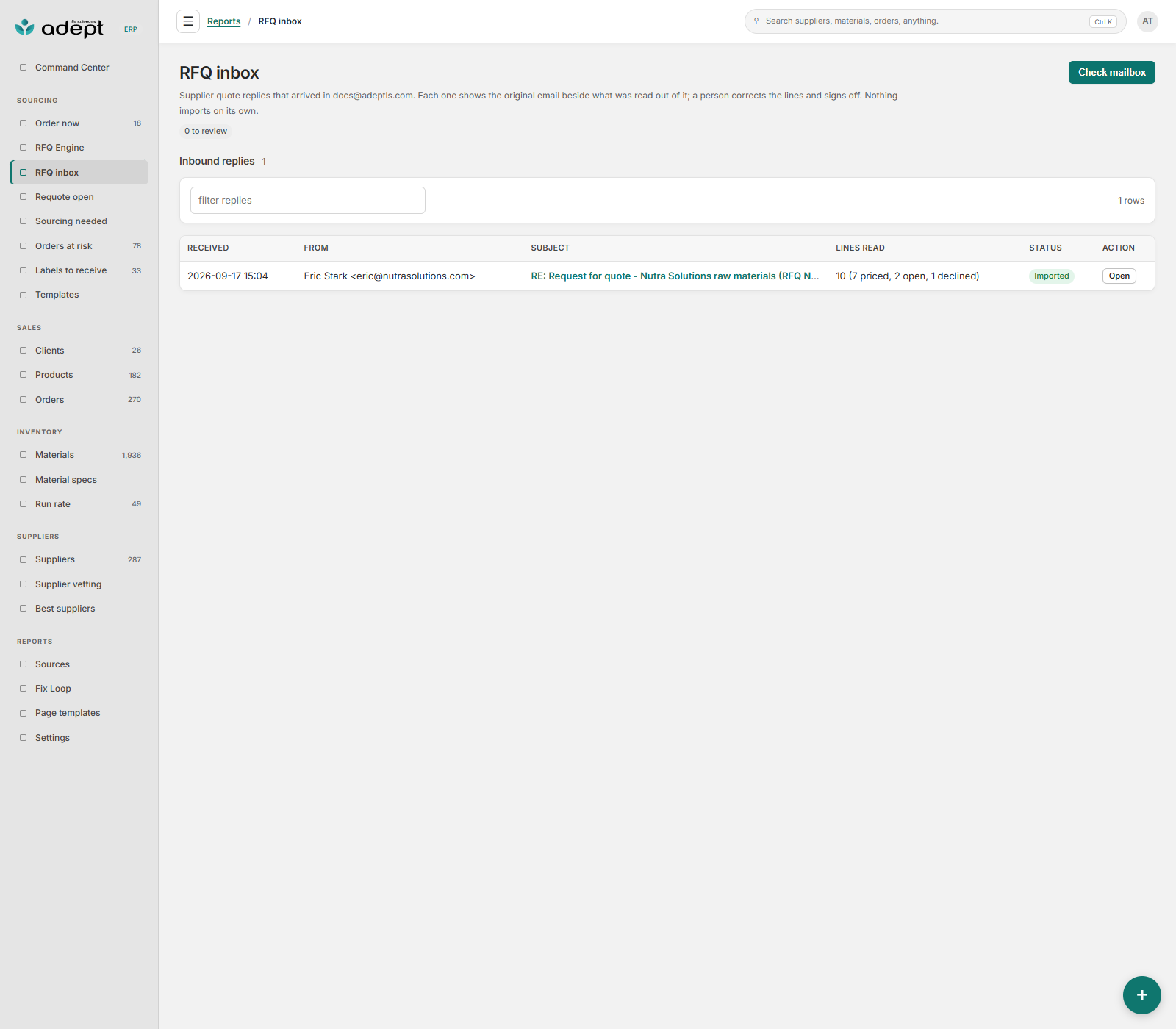Click the green plus floating button
Viewport: 1176px width, 1029px height.
(x=1141, y=994)
